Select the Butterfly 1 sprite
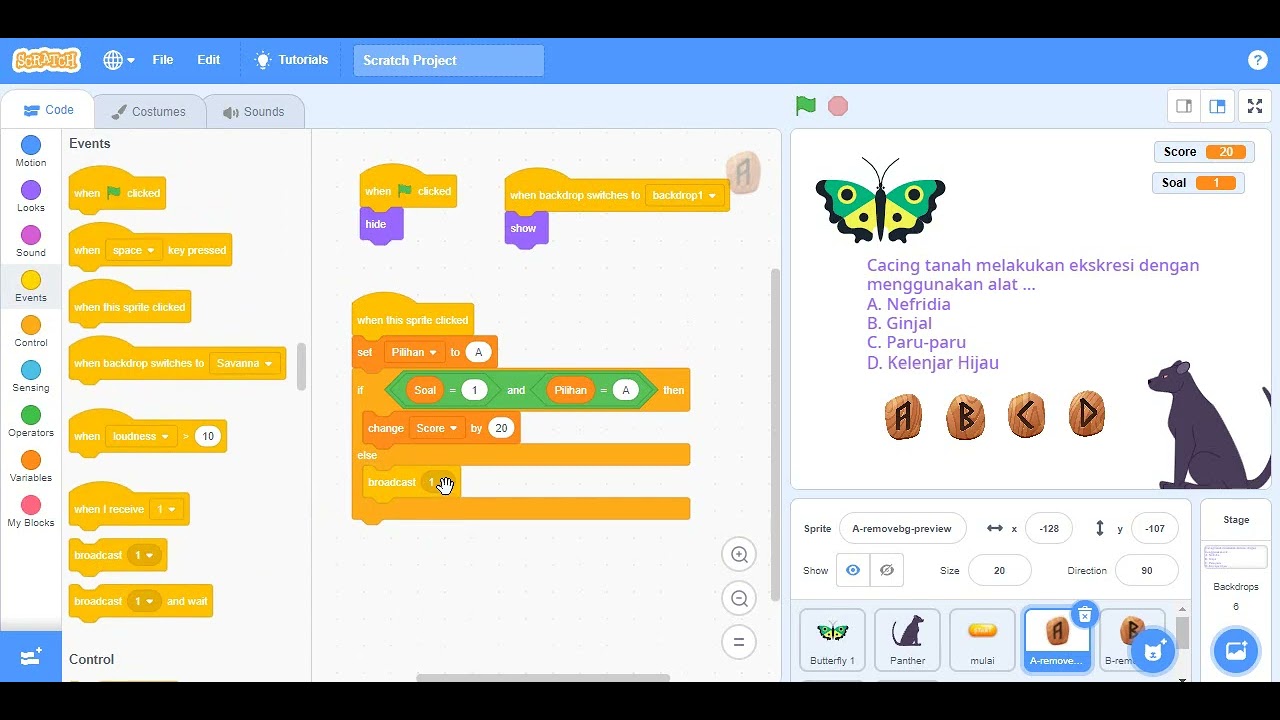Viewport: 1280px width, 720px height. [x=832, y=640]
